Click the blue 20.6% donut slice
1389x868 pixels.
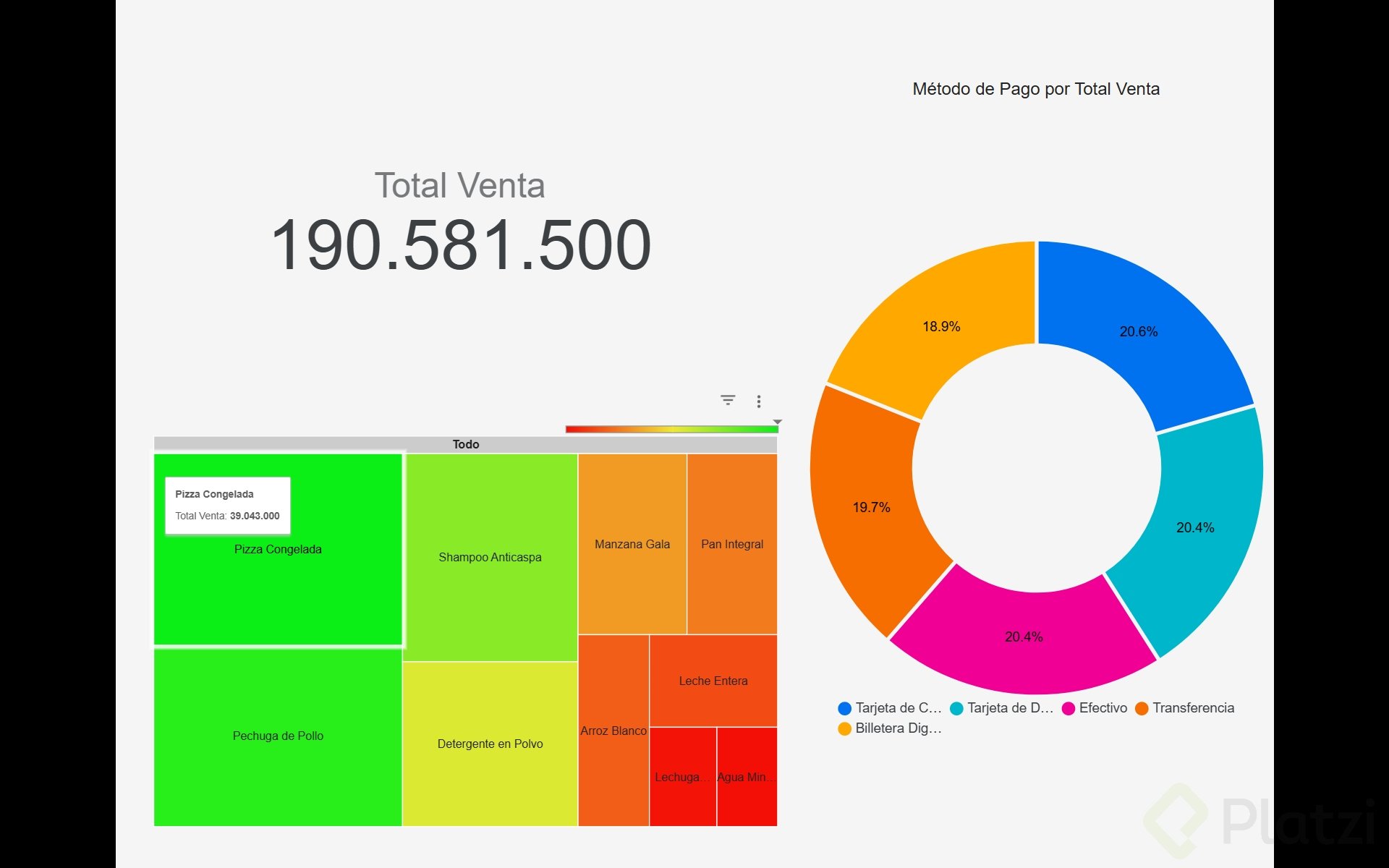[1139, 332]
